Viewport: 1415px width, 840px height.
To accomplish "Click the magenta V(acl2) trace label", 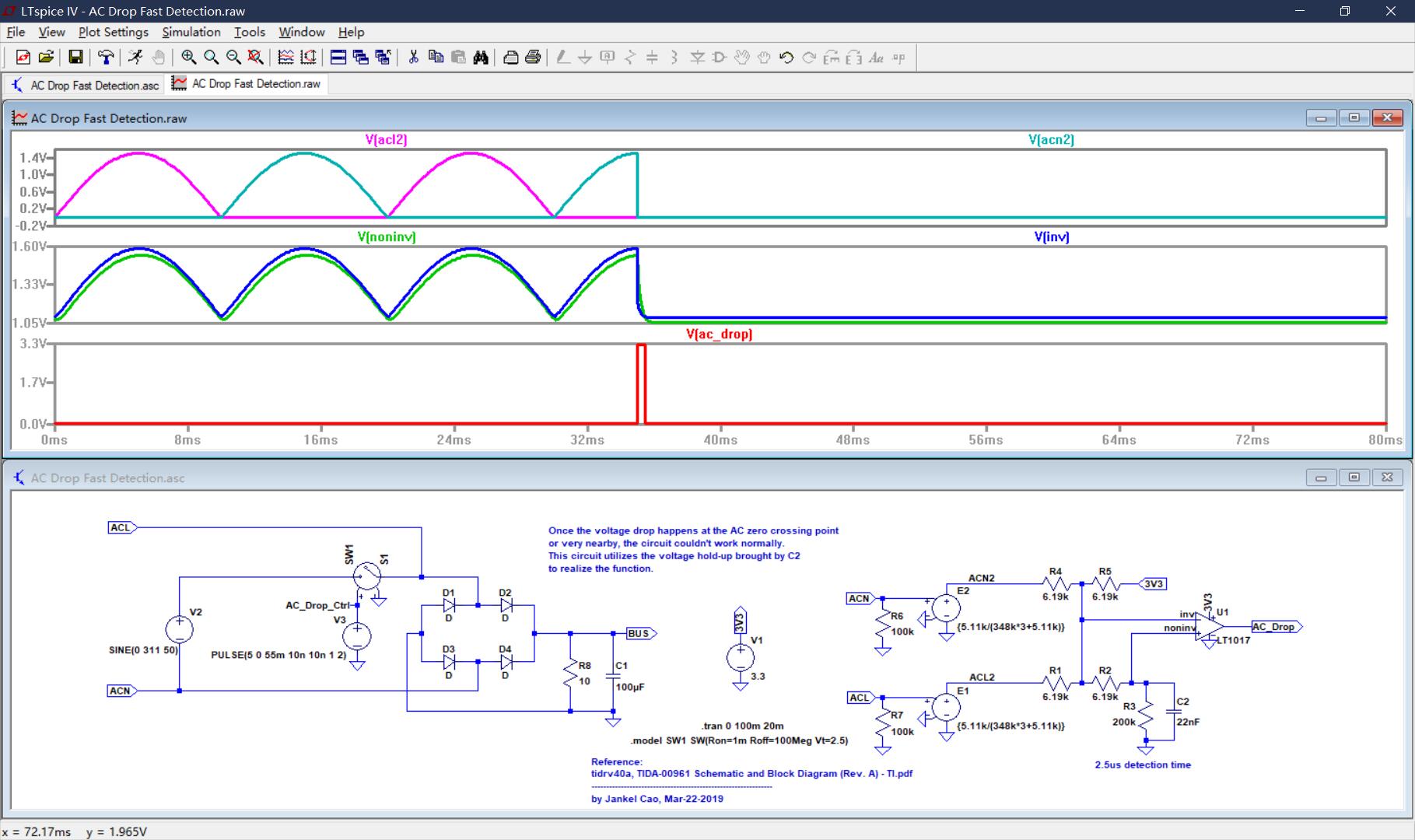I will pyautogui.click(x=386, y=139).
